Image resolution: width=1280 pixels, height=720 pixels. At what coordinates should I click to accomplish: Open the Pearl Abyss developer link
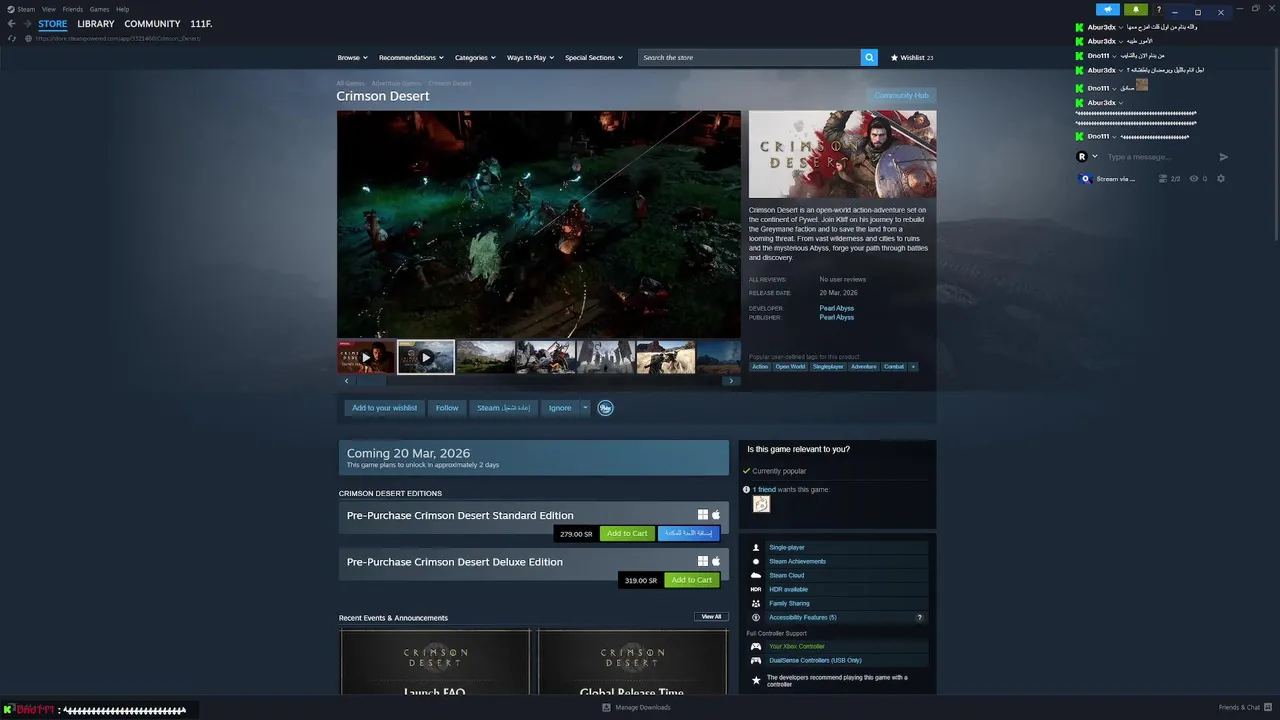(x=837, y=308)
